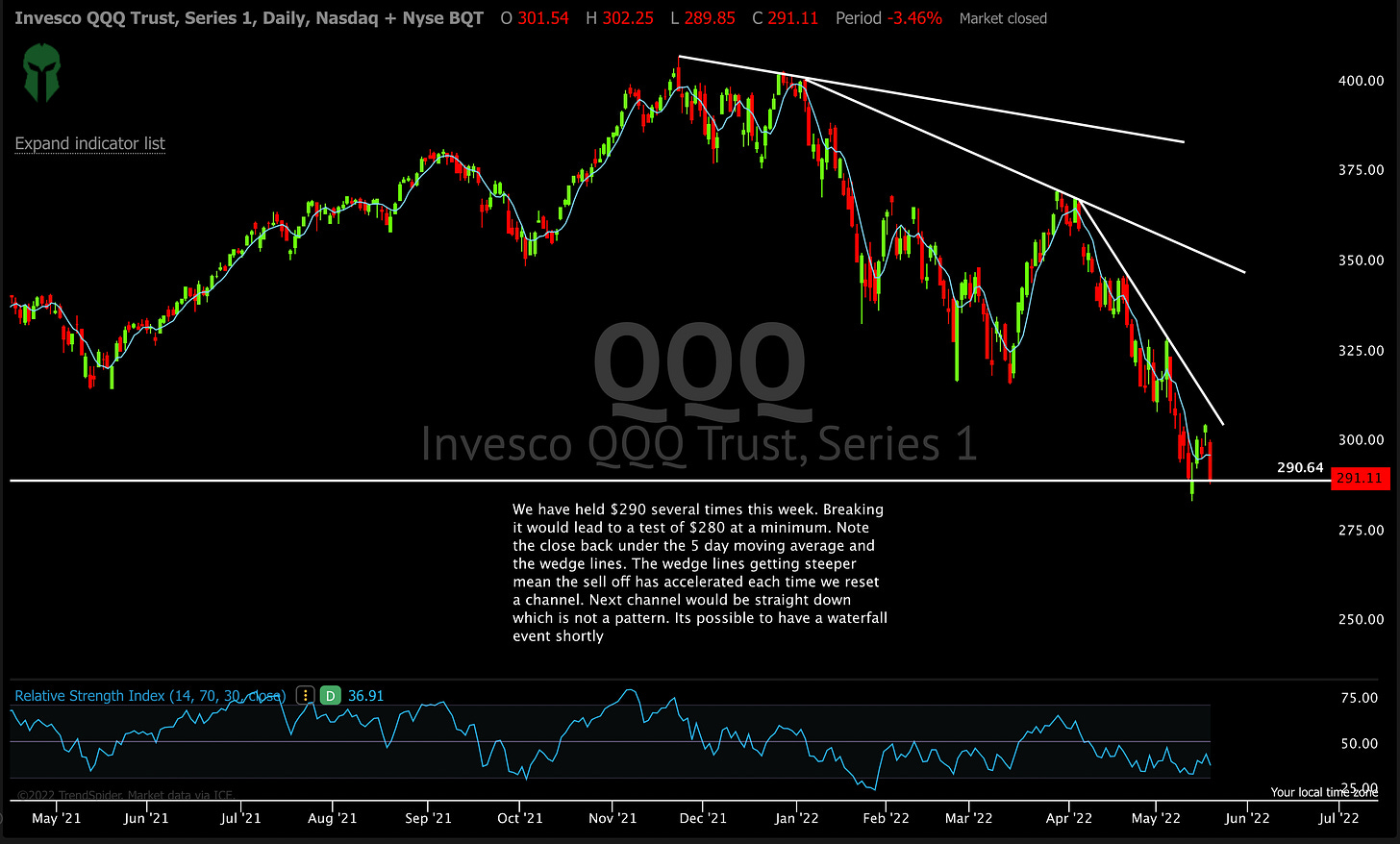The image size is (1400, 844).
Task: Click the 350.00 price axis label
Action: click(x=1361, y=261)
